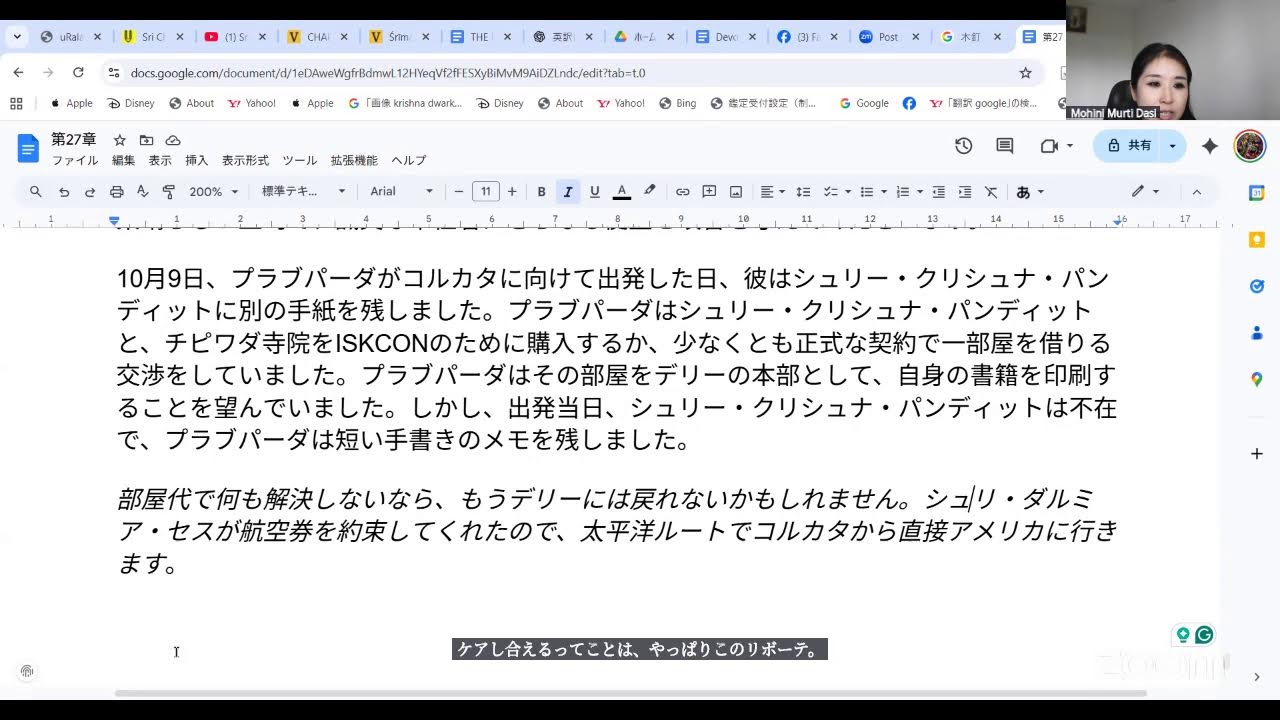Increase the indent
Image resolution: width=1280 pixels, height=720 pixels.
pos(965,192)
